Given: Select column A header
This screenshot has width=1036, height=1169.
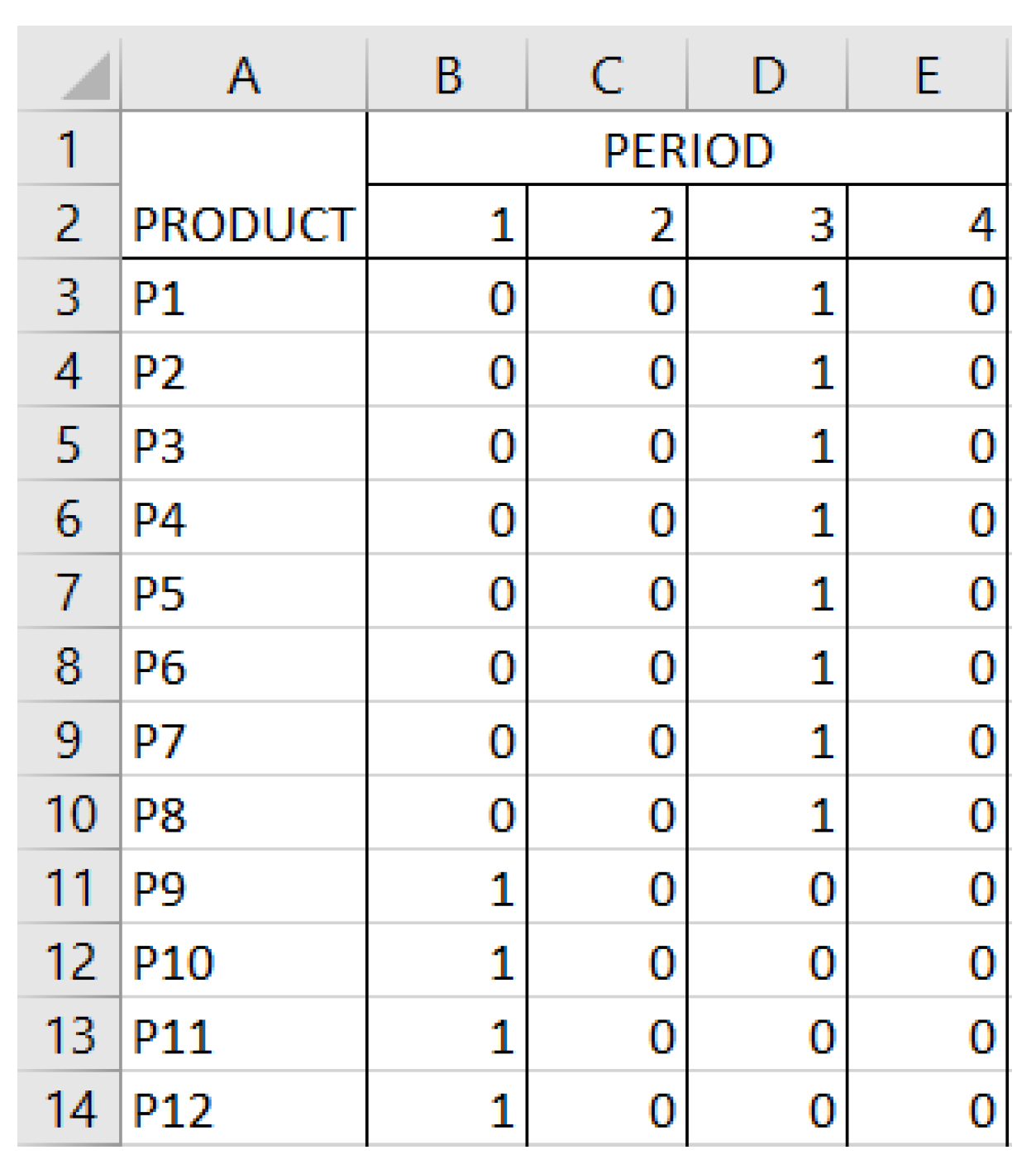Looking at the screenshot, I should coord(244,76).
